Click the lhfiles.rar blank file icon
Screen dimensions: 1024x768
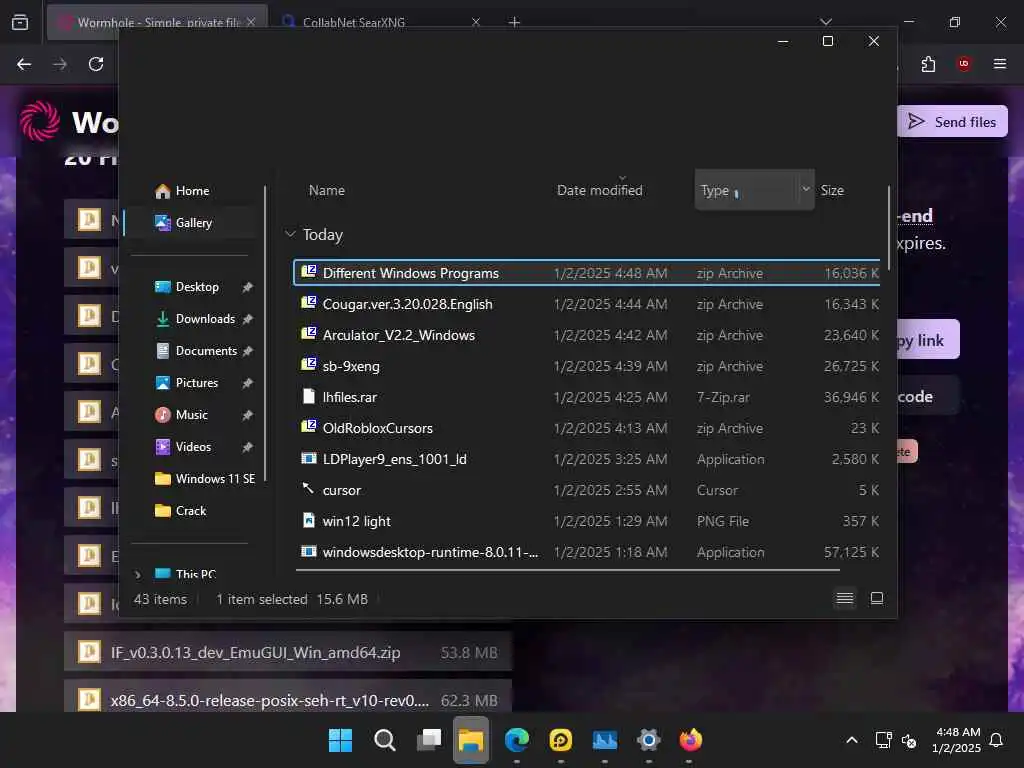(x=309, y=396)
